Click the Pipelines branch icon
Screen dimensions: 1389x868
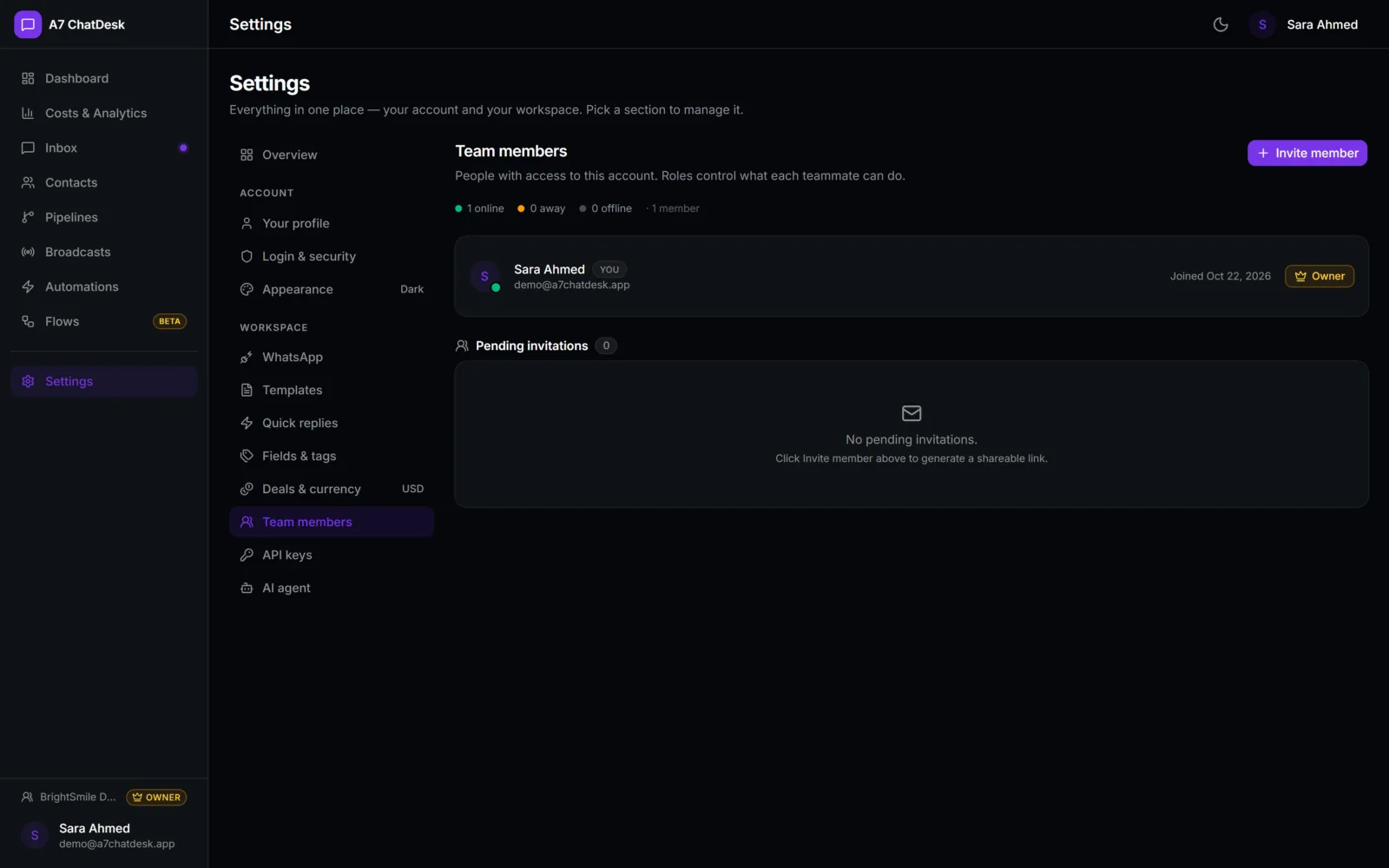[28, 217]
